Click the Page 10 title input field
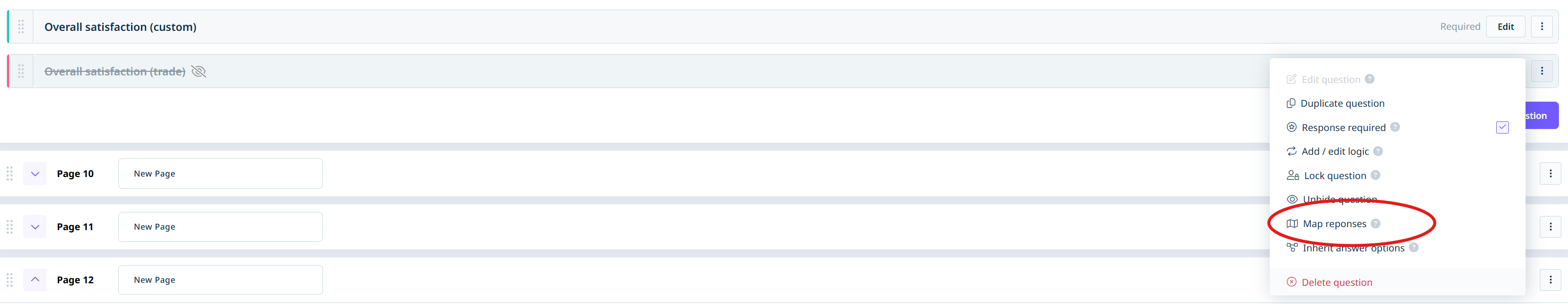1568x304 pixels. click(x=220, y=173)
